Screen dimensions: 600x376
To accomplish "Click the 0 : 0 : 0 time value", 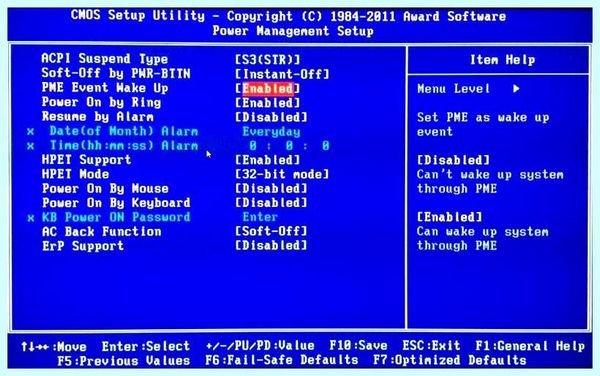I will pyautogui.click(x=289, y=146).
